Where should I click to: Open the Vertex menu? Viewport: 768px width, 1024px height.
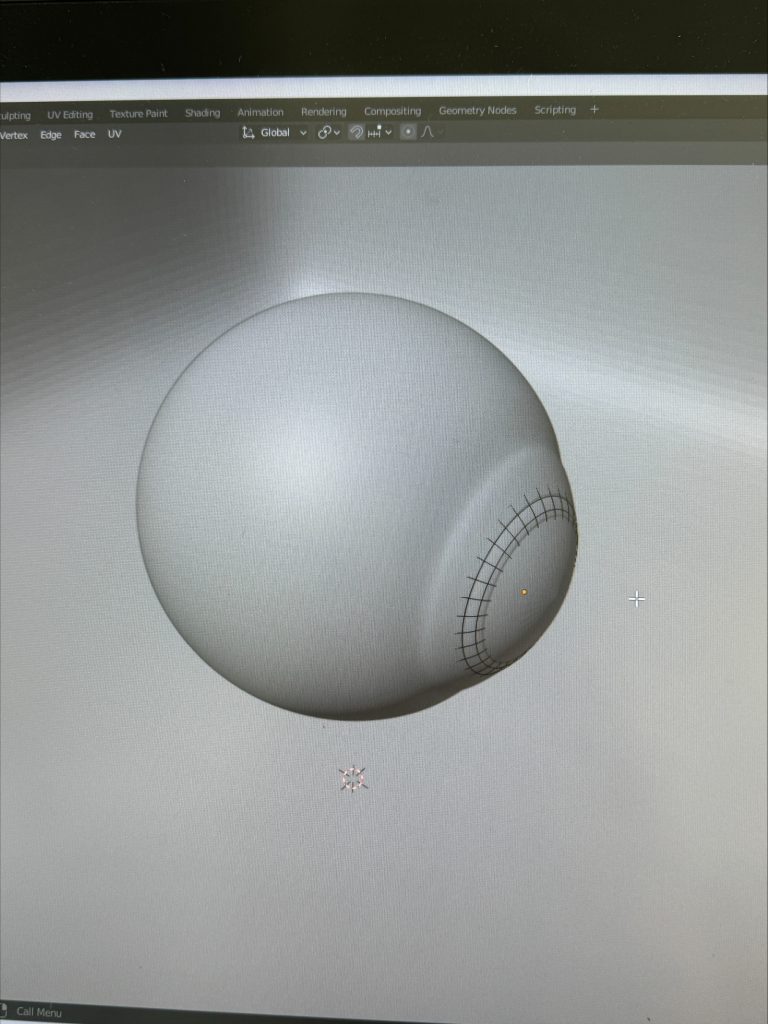13,136
